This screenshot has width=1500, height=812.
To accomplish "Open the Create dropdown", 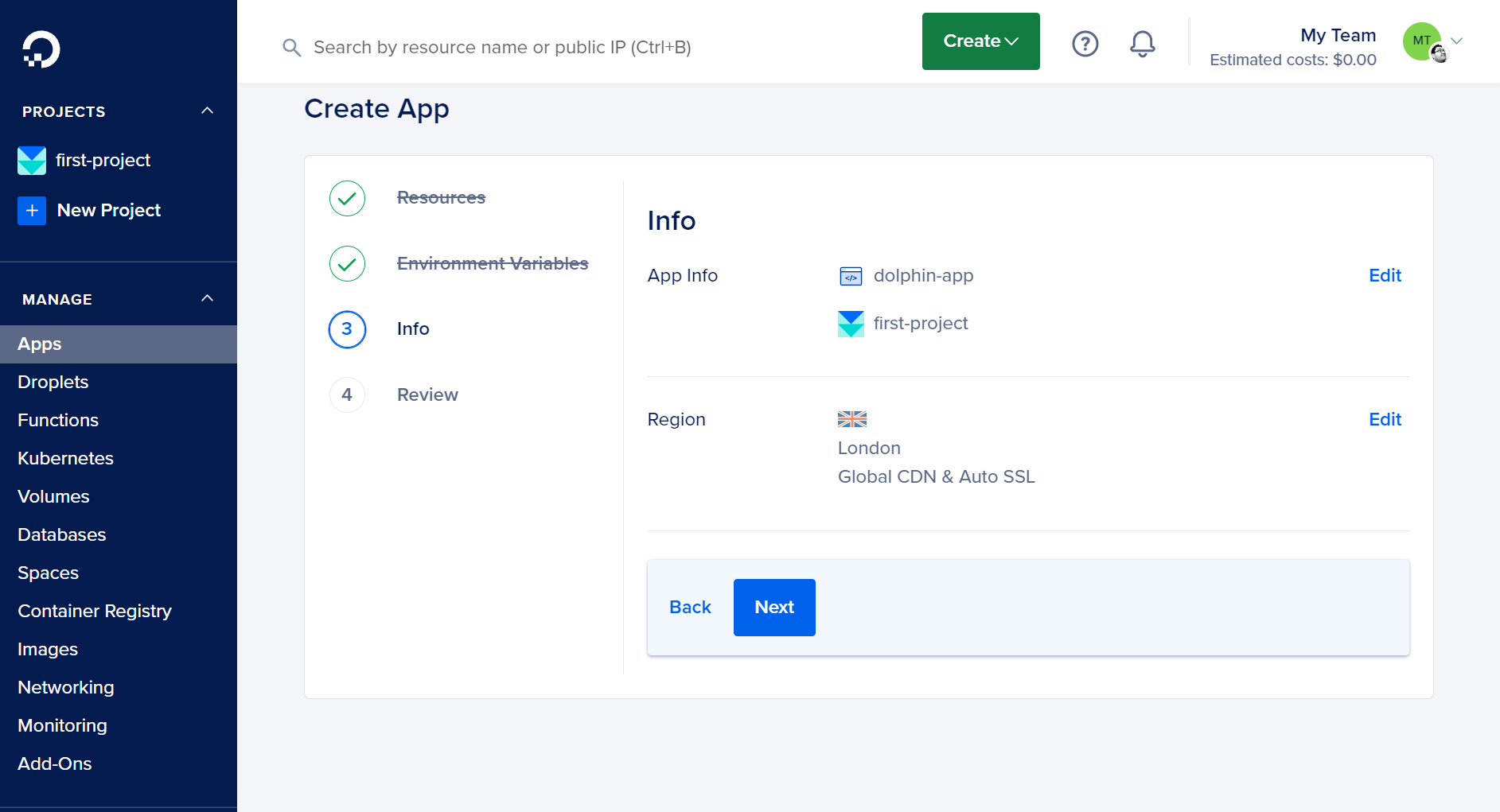I will pyautogui.click(x=980, y=41).
